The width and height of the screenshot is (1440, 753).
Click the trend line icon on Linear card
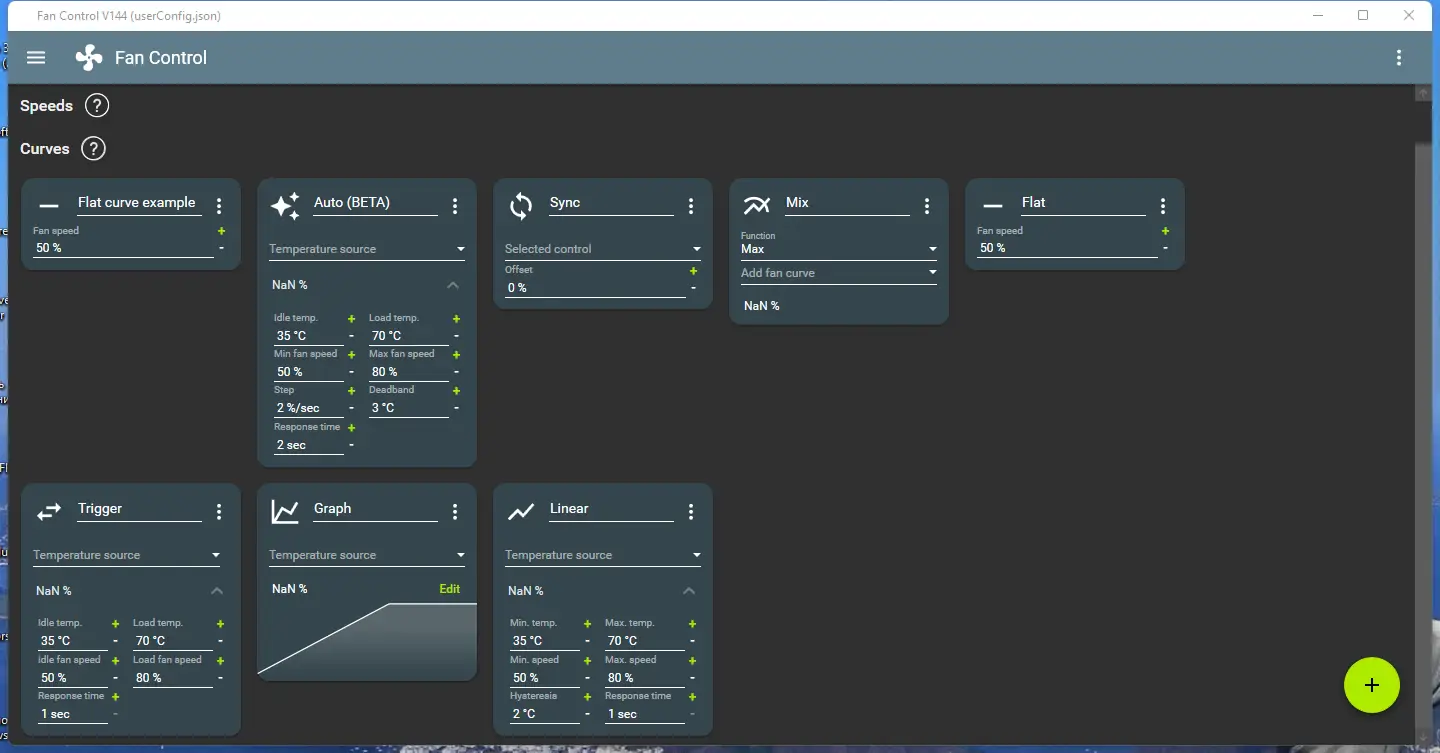point(521,512)
